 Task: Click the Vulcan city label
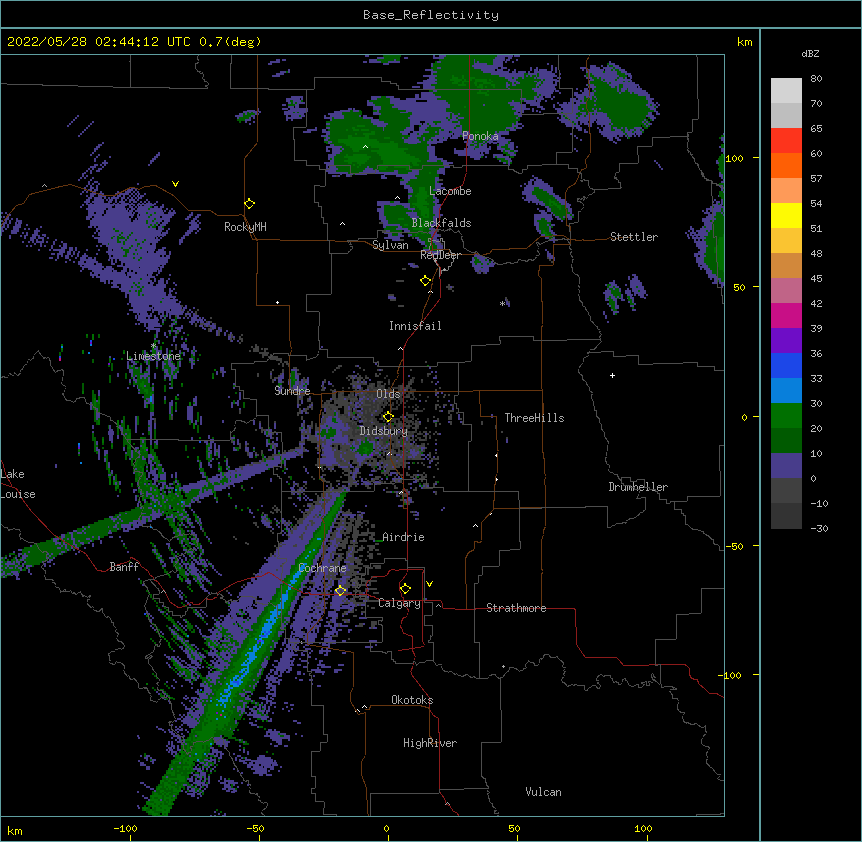coord(543,792)
